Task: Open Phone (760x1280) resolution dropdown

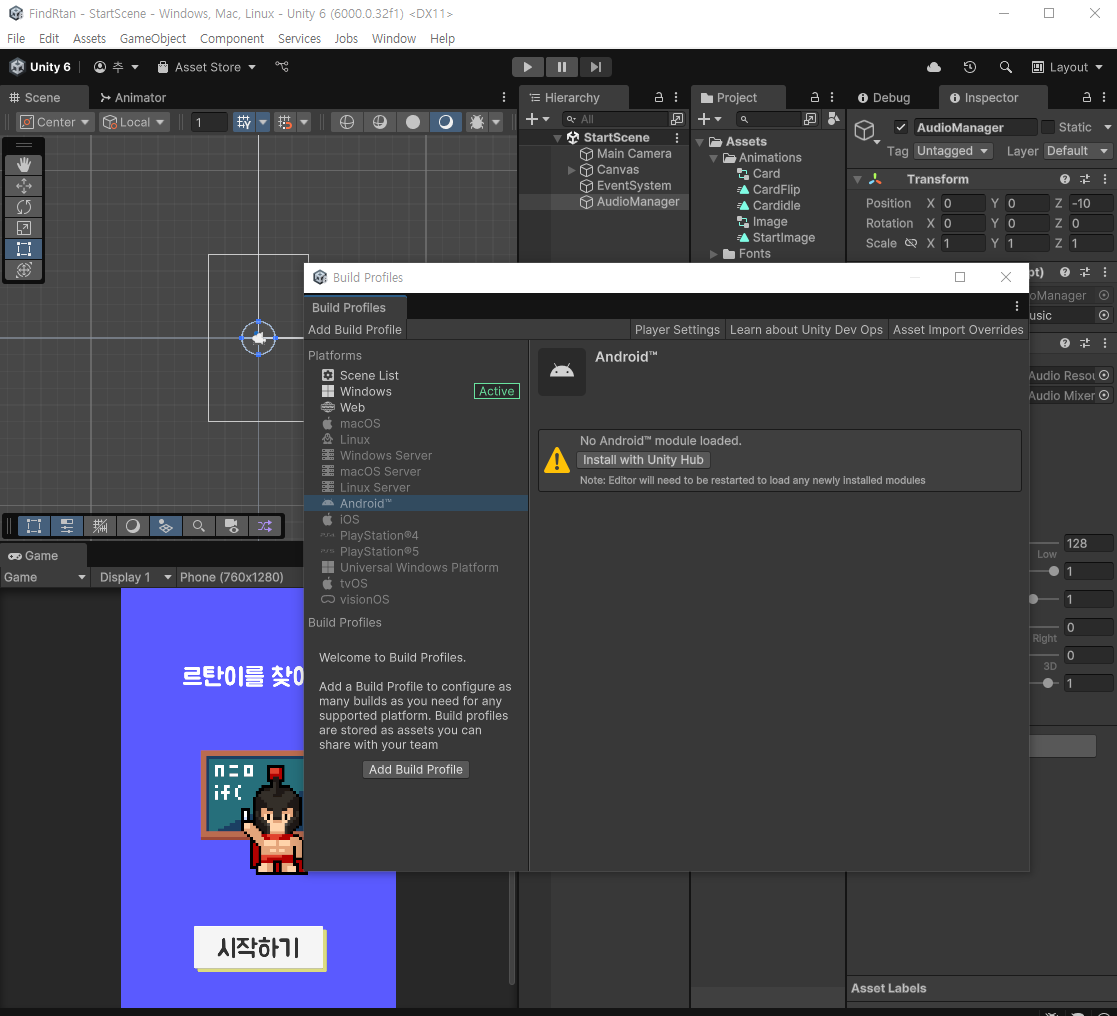Action: [x=232, y=577]
